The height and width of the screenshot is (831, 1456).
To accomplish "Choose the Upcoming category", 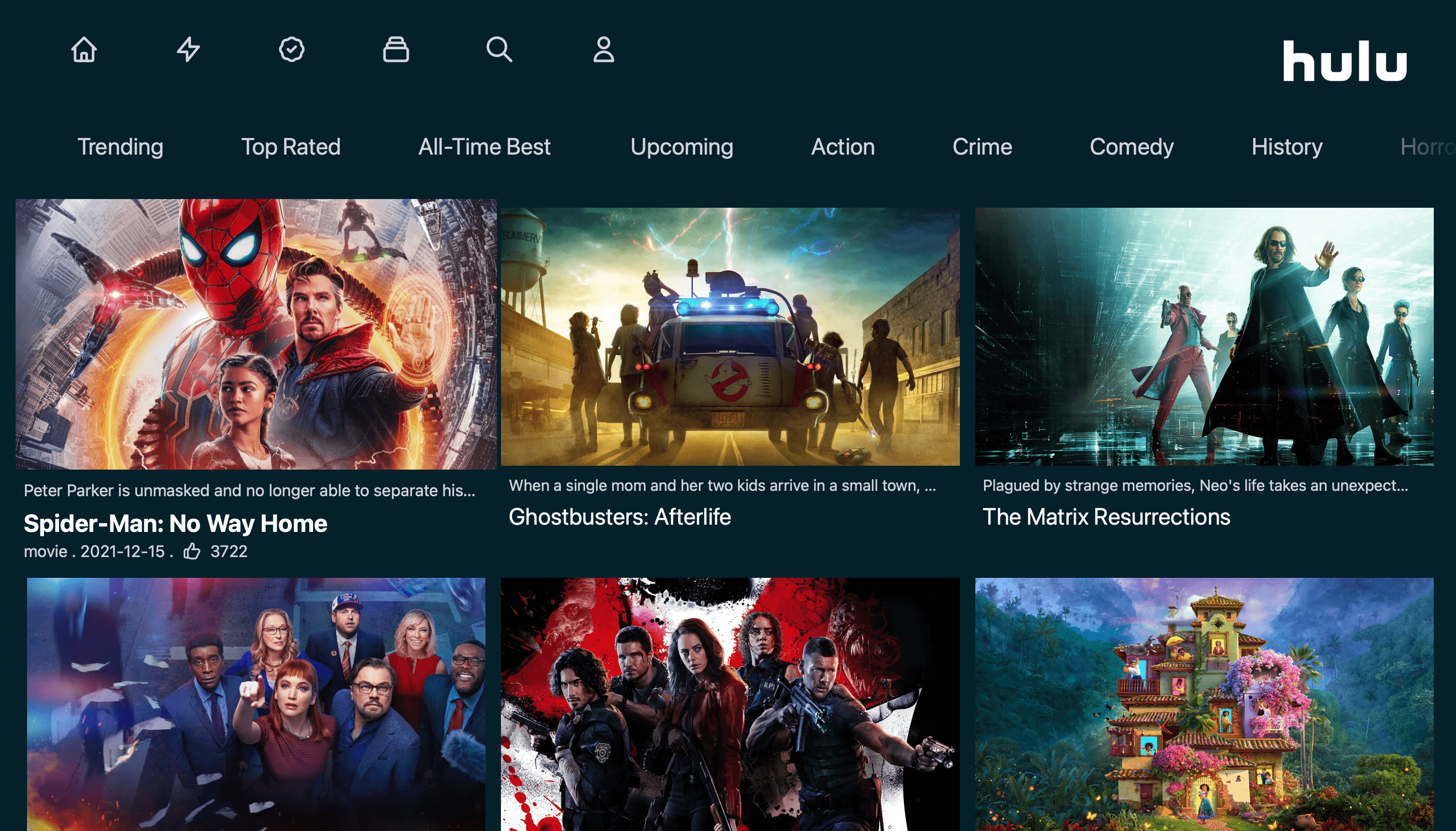I will (x=682, y=147).
